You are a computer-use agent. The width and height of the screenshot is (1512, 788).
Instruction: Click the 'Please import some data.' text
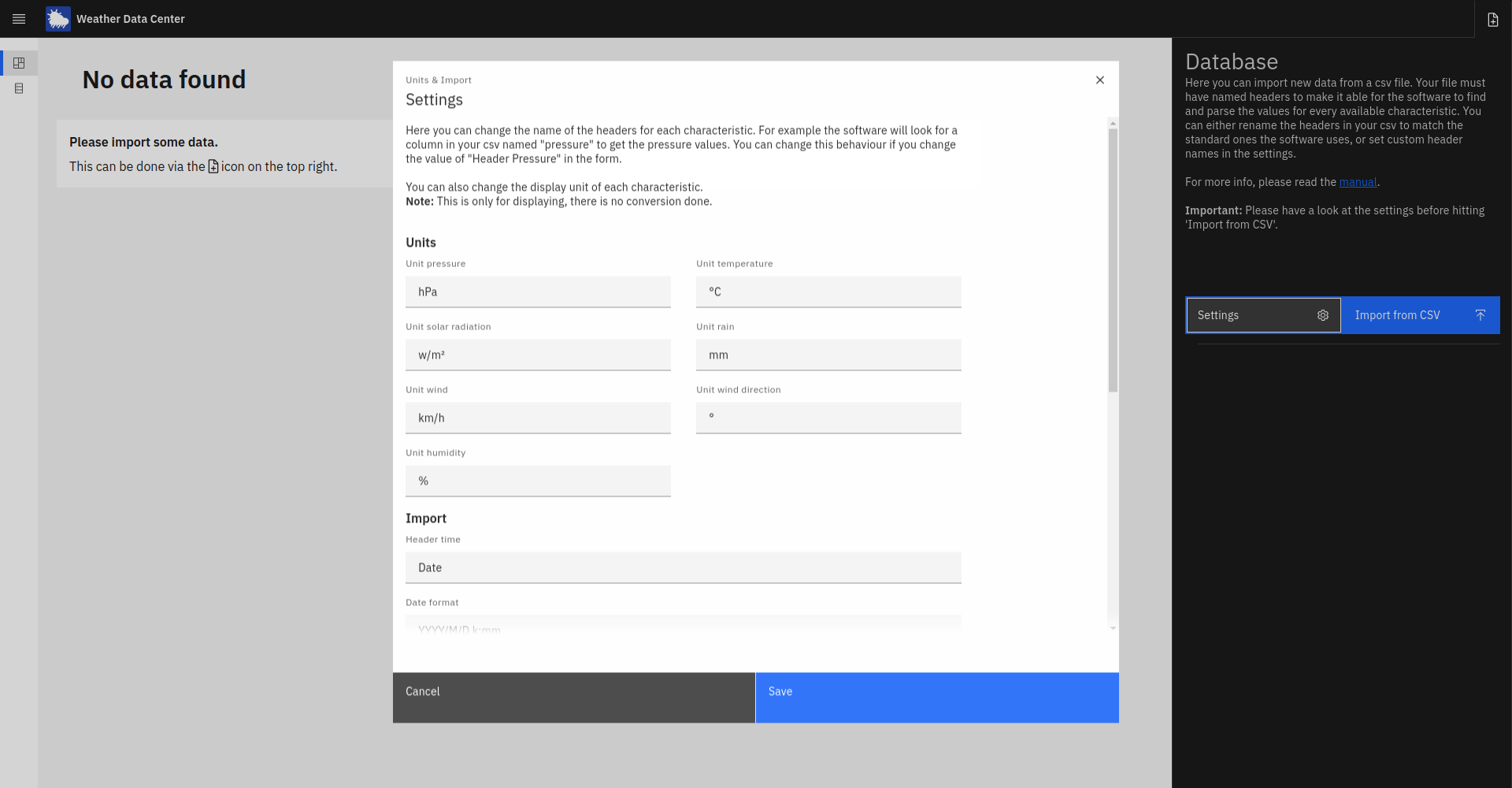click(143, 142)
